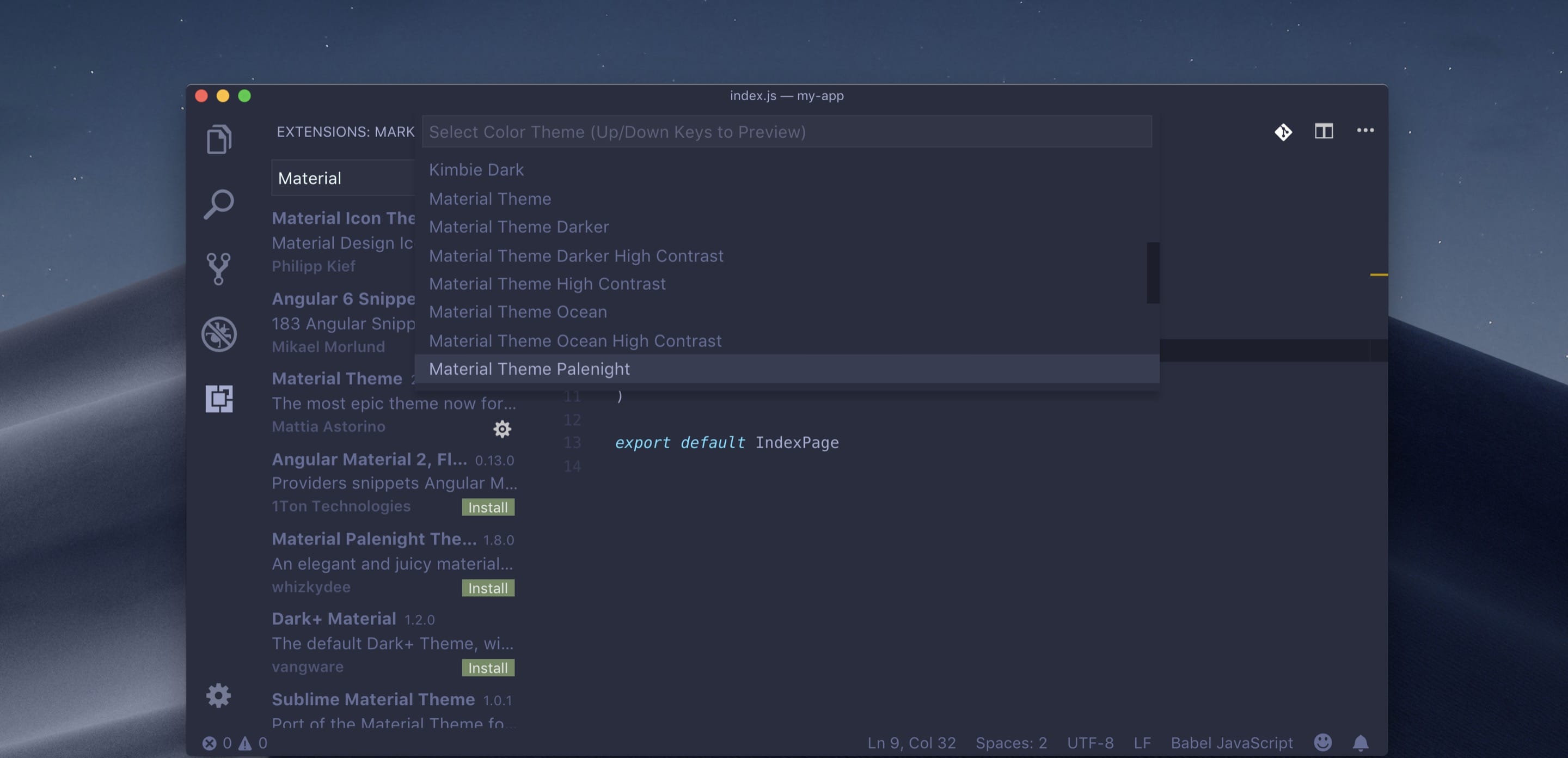Split the editor with the layout icon
The width and height of the screenshot is (1568, 758).
pos(1324,132)
